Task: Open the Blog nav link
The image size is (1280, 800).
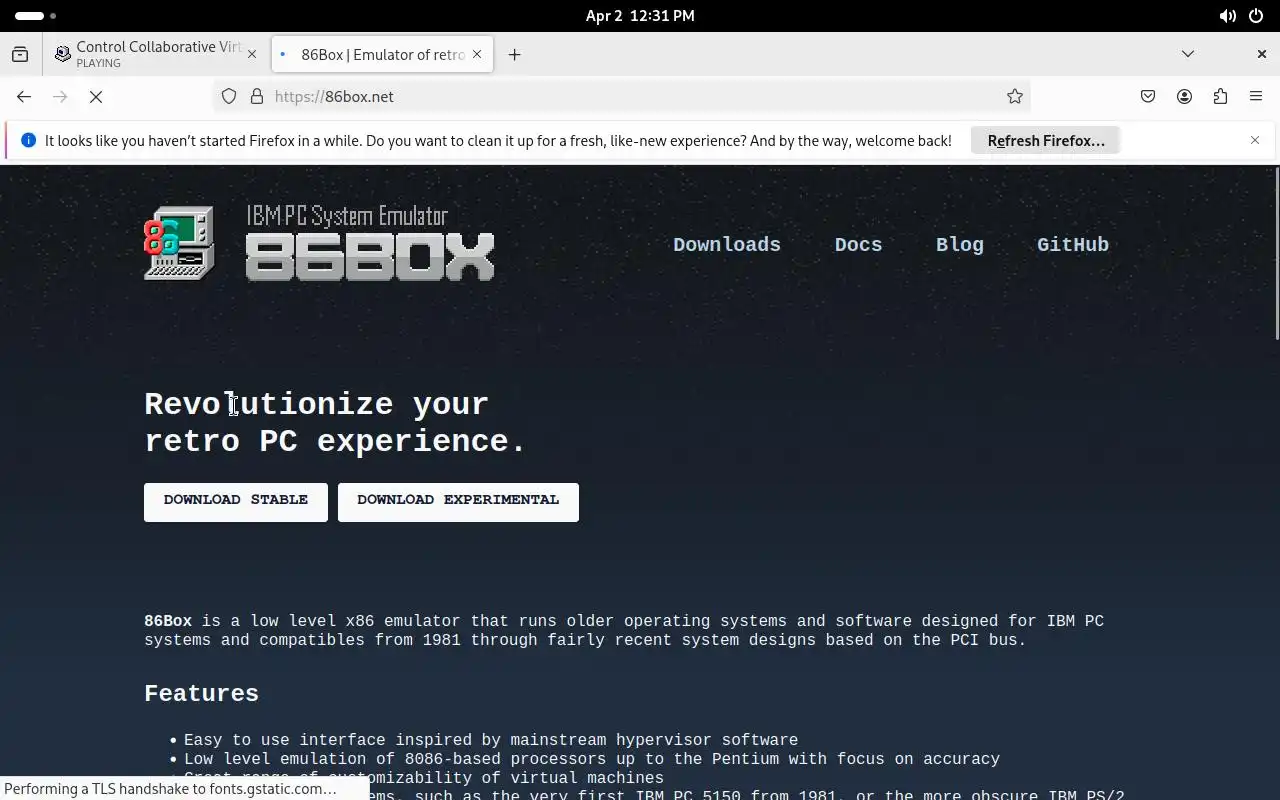Action: [x=960, y=245]
